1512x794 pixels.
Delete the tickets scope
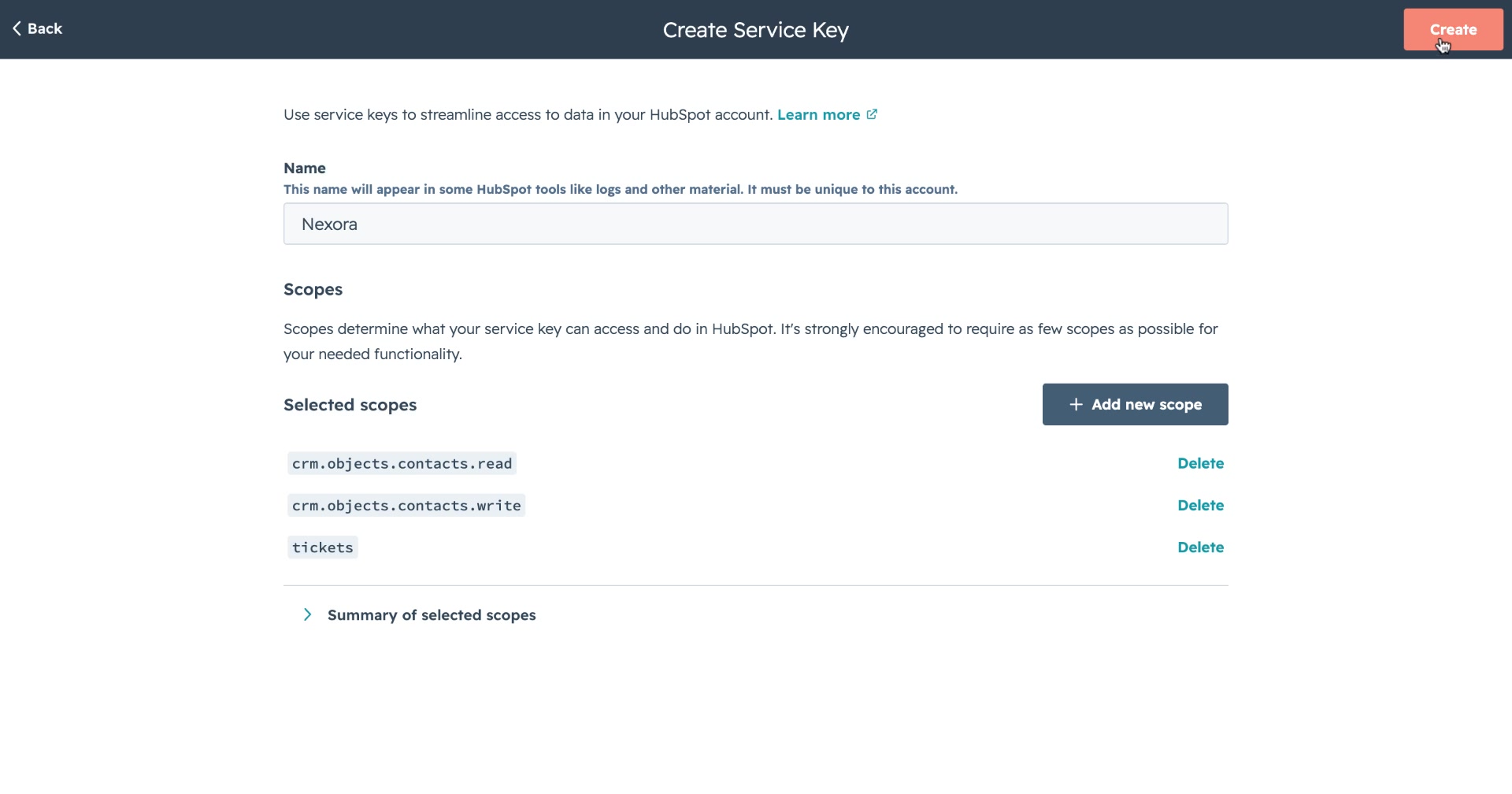(x=1200, y=547)
